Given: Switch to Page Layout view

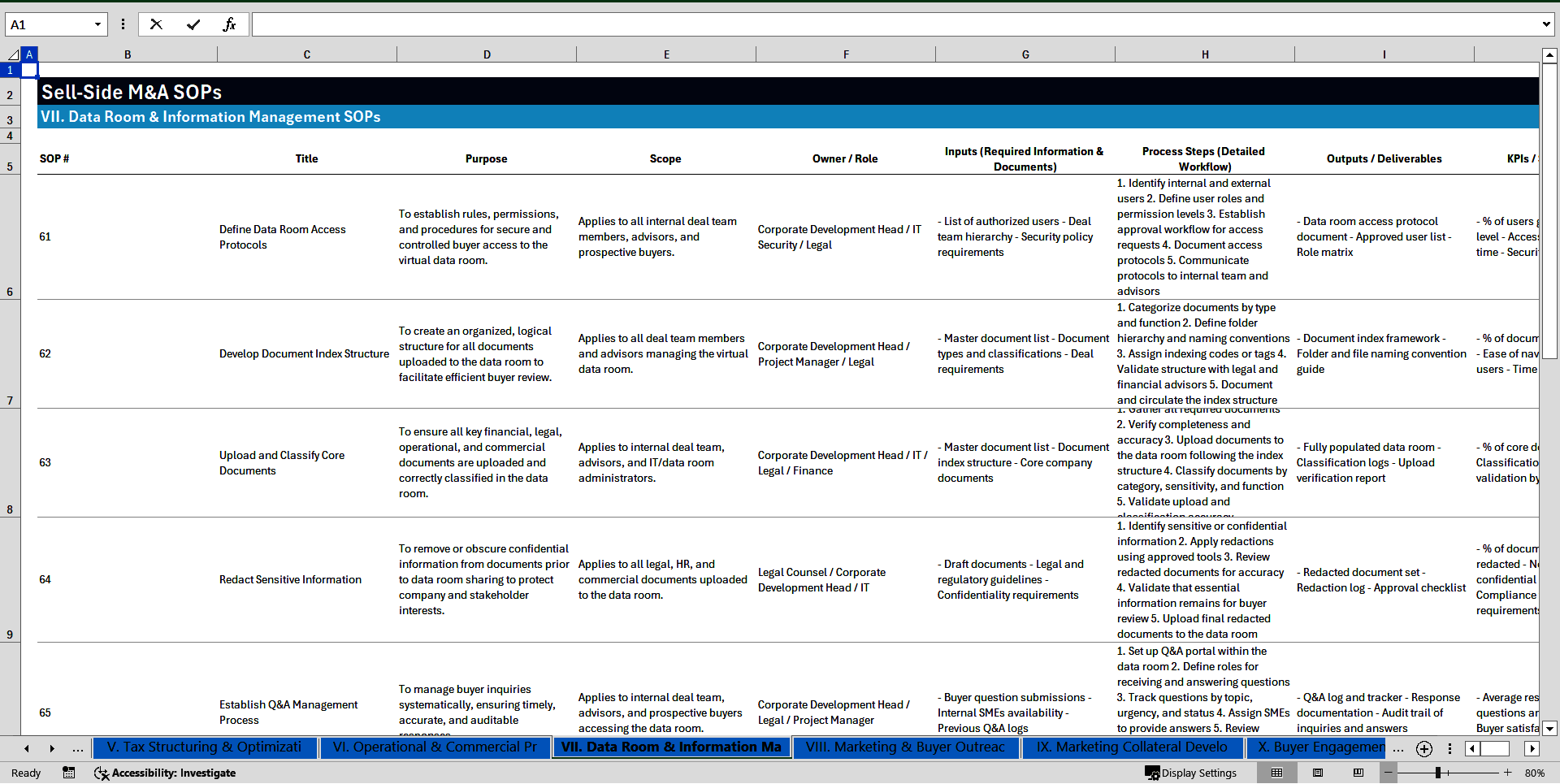Looking at the screenshot, I should 1318,773.
